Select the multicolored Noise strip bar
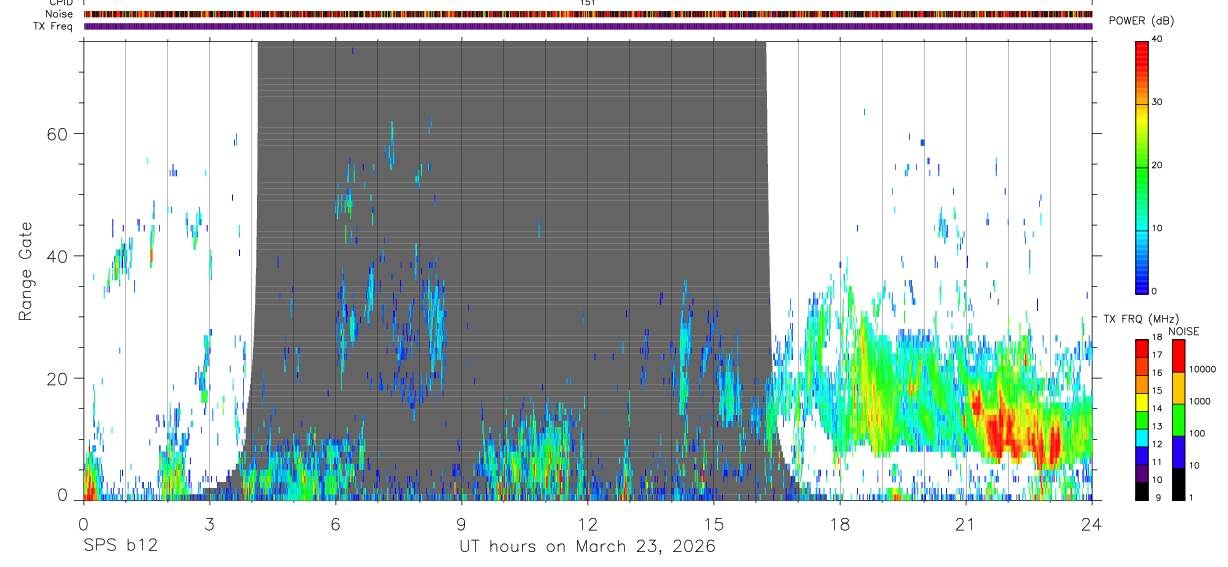Screen dimensions: 1228x567 coord(588,14)
